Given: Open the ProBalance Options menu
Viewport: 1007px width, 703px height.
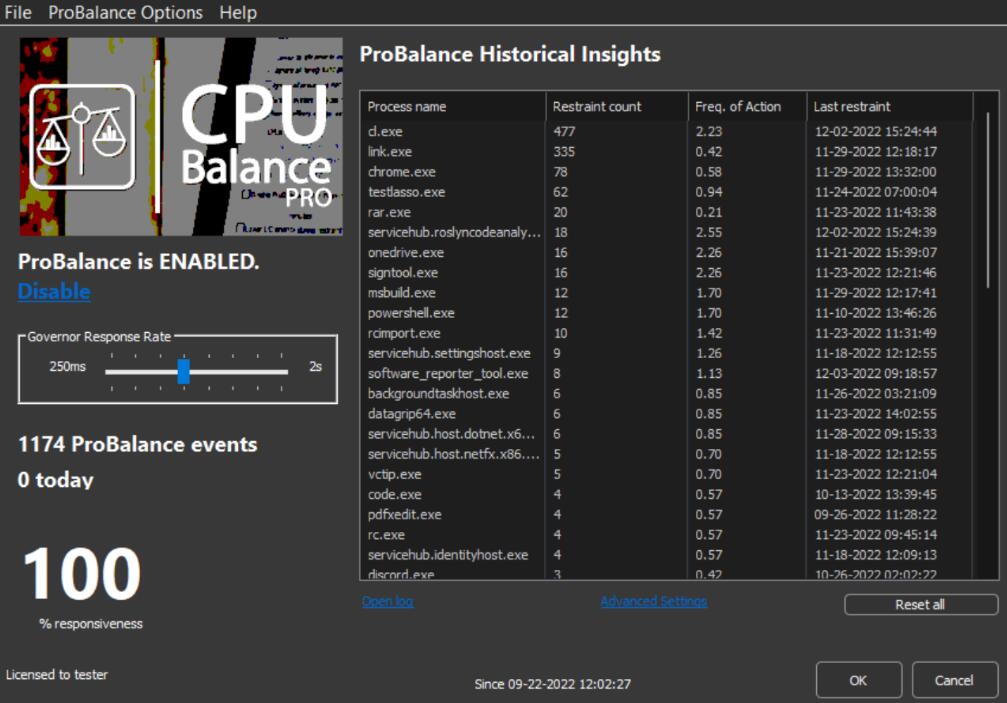Looking at the screenshot, I should [x=125, y=12].
